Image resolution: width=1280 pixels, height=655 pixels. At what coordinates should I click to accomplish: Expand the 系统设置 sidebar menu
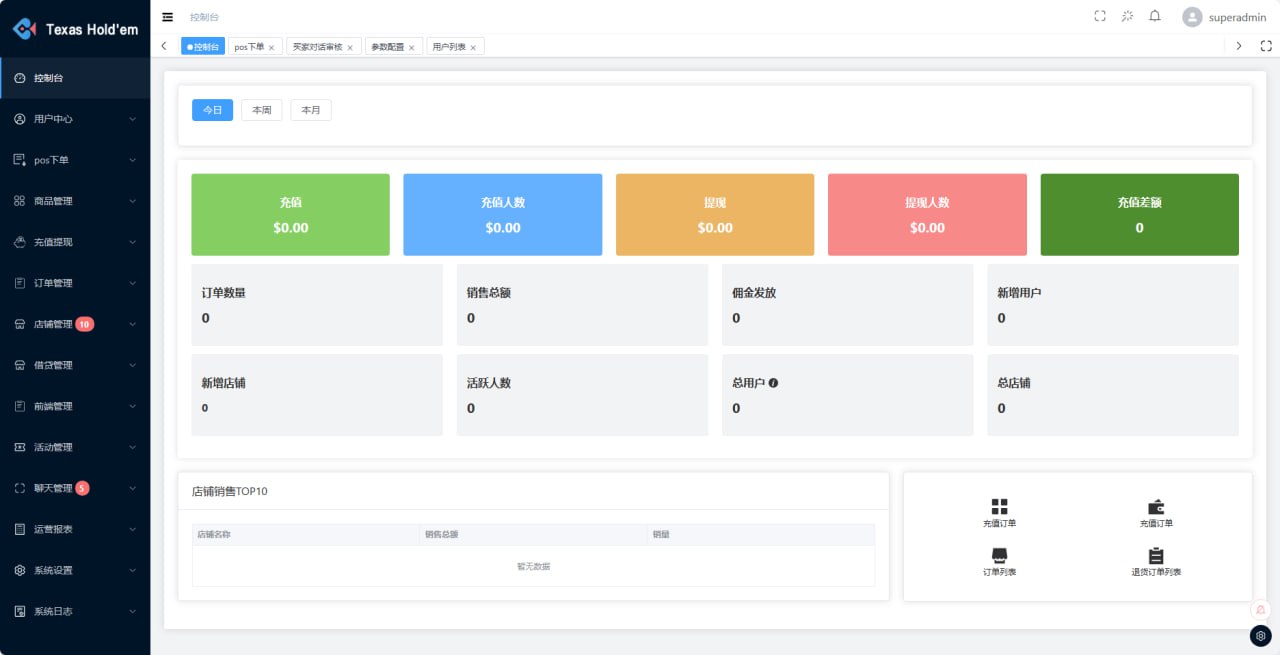tap(75, 570)
